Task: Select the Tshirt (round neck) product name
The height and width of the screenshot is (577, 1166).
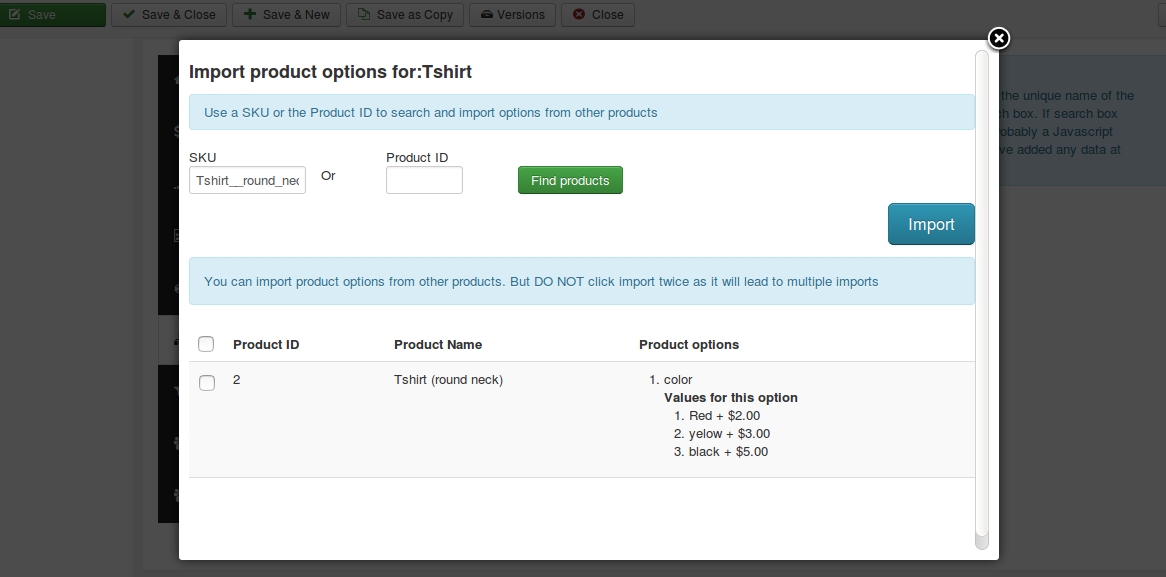Action: click(448, 380)
